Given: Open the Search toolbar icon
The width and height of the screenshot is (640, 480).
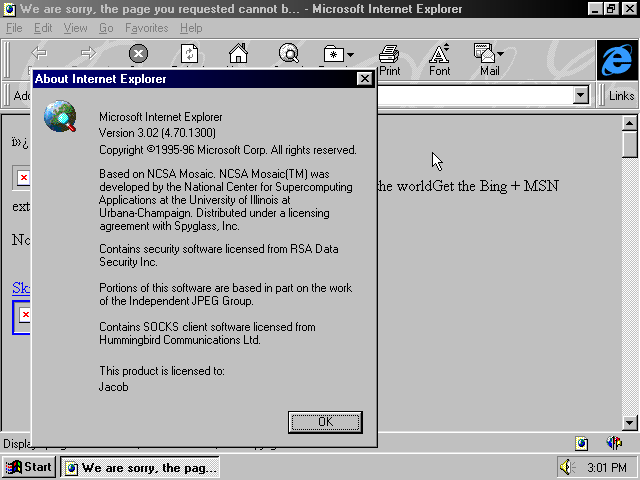Looking at the screenshot, I should 289,53.
